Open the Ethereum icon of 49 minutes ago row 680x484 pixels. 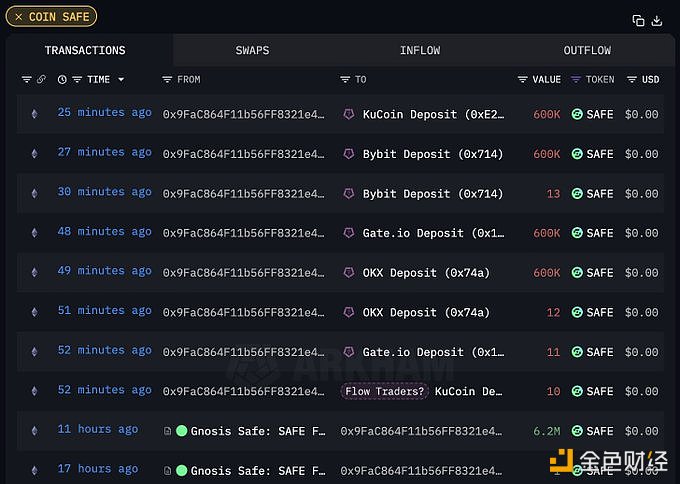[34, 272]
